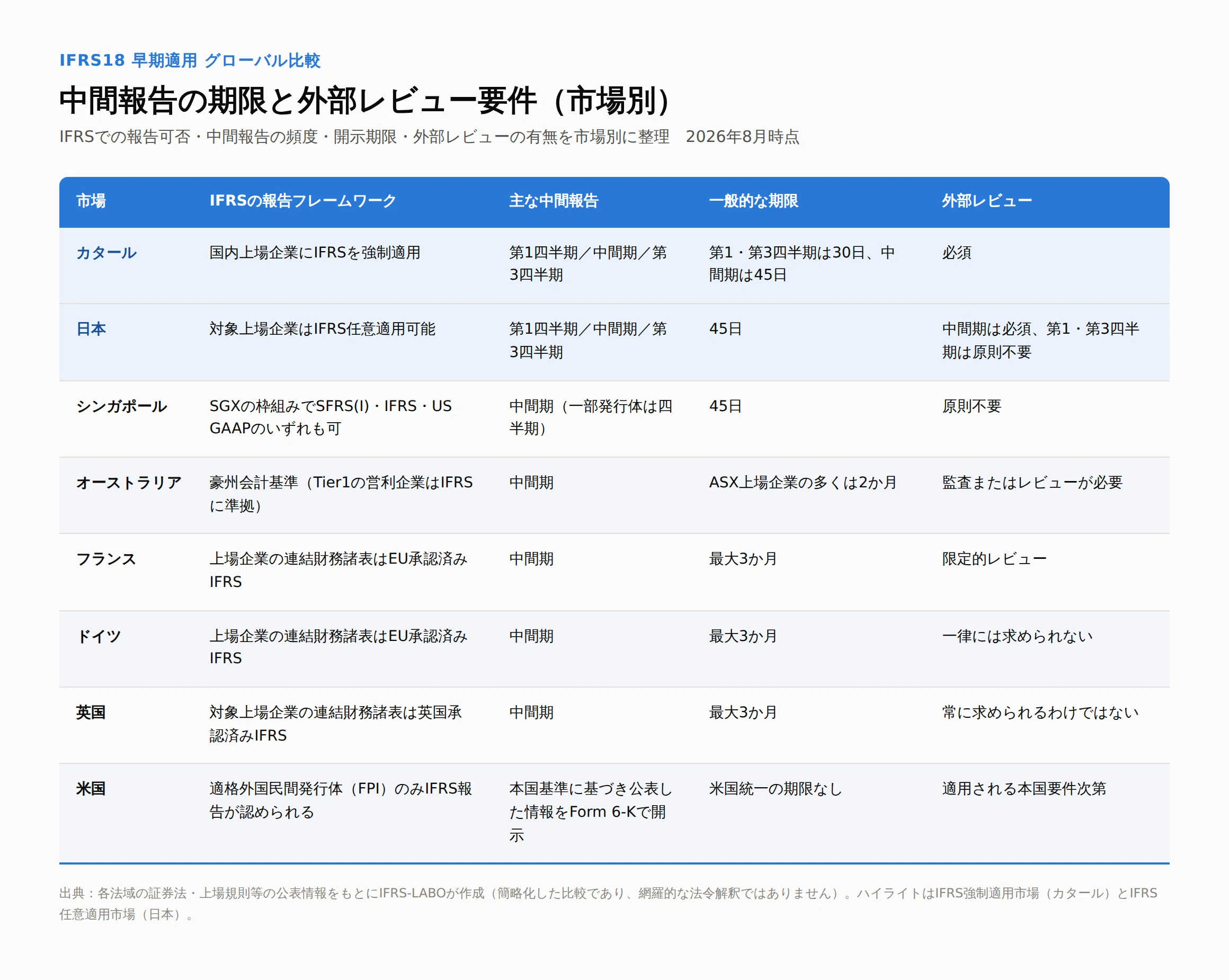This screenshot has height=980, width=1229.
Task: Click 原則不要 in the Singapore row
Action: click(x=972, y=406)
